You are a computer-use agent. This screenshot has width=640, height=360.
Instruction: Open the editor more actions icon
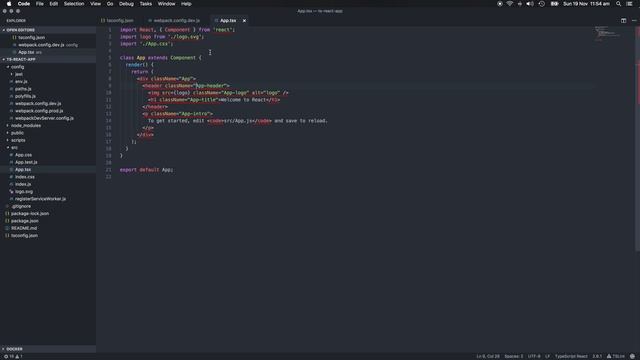pyautogui.click(x=634, y=20)
